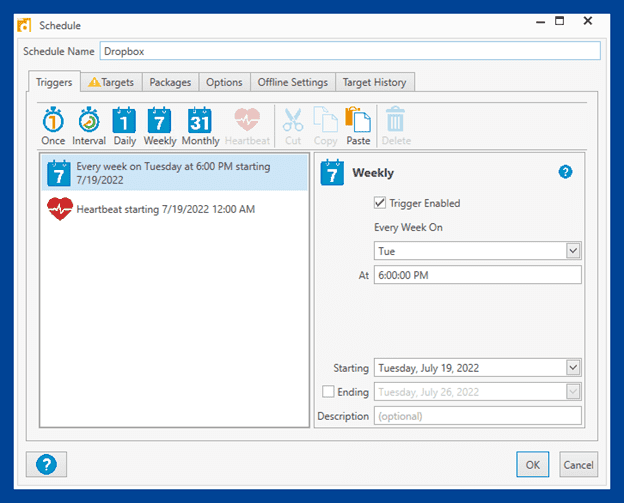Switch to the Triggers tab
Image resolution: width=624 pixels, height=503 pixels.
(54, 82)
